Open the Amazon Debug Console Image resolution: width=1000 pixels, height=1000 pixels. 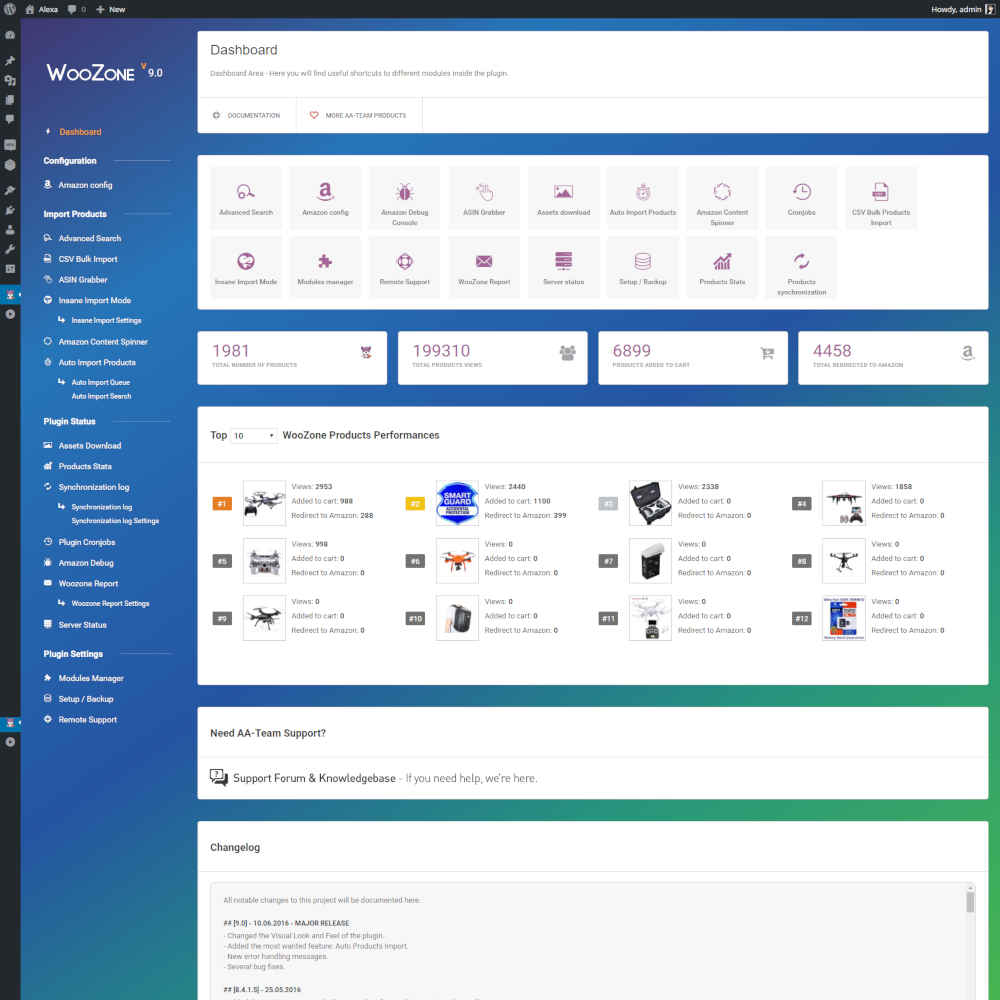tap(405, 197)
